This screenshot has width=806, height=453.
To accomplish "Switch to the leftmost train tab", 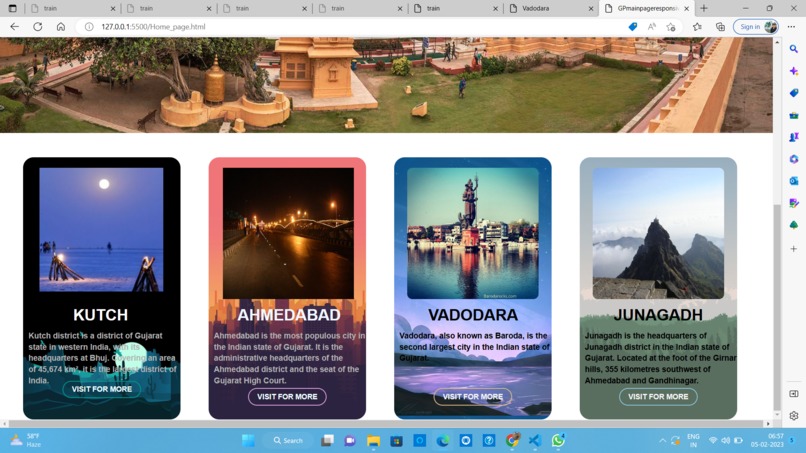I will [72, 8].
